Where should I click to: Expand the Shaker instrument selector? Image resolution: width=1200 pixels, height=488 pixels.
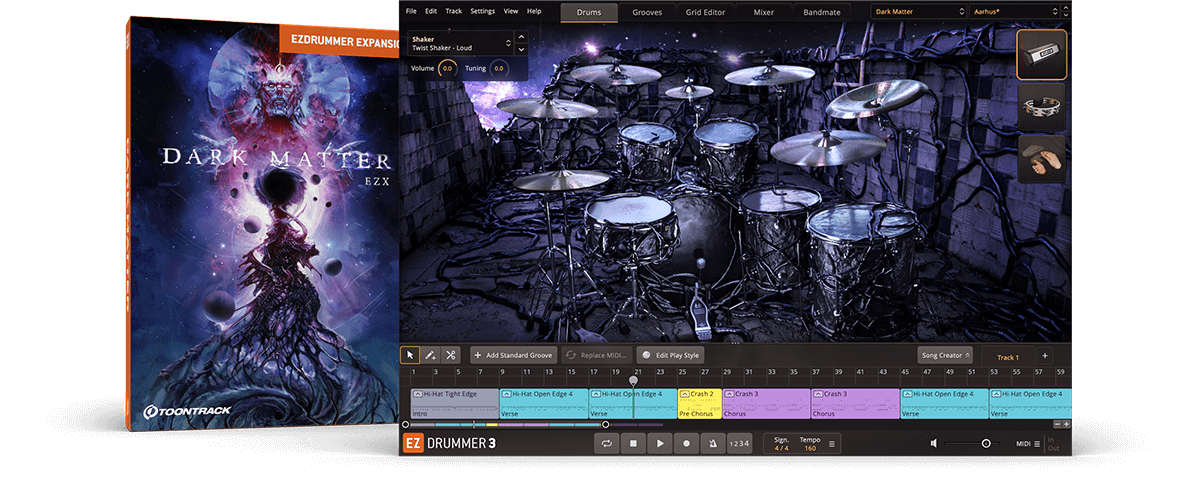522,43
